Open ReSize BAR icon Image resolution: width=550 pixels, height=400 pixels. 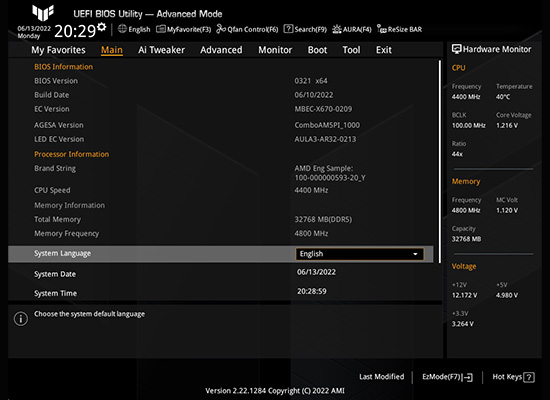(x=382, y=29)
